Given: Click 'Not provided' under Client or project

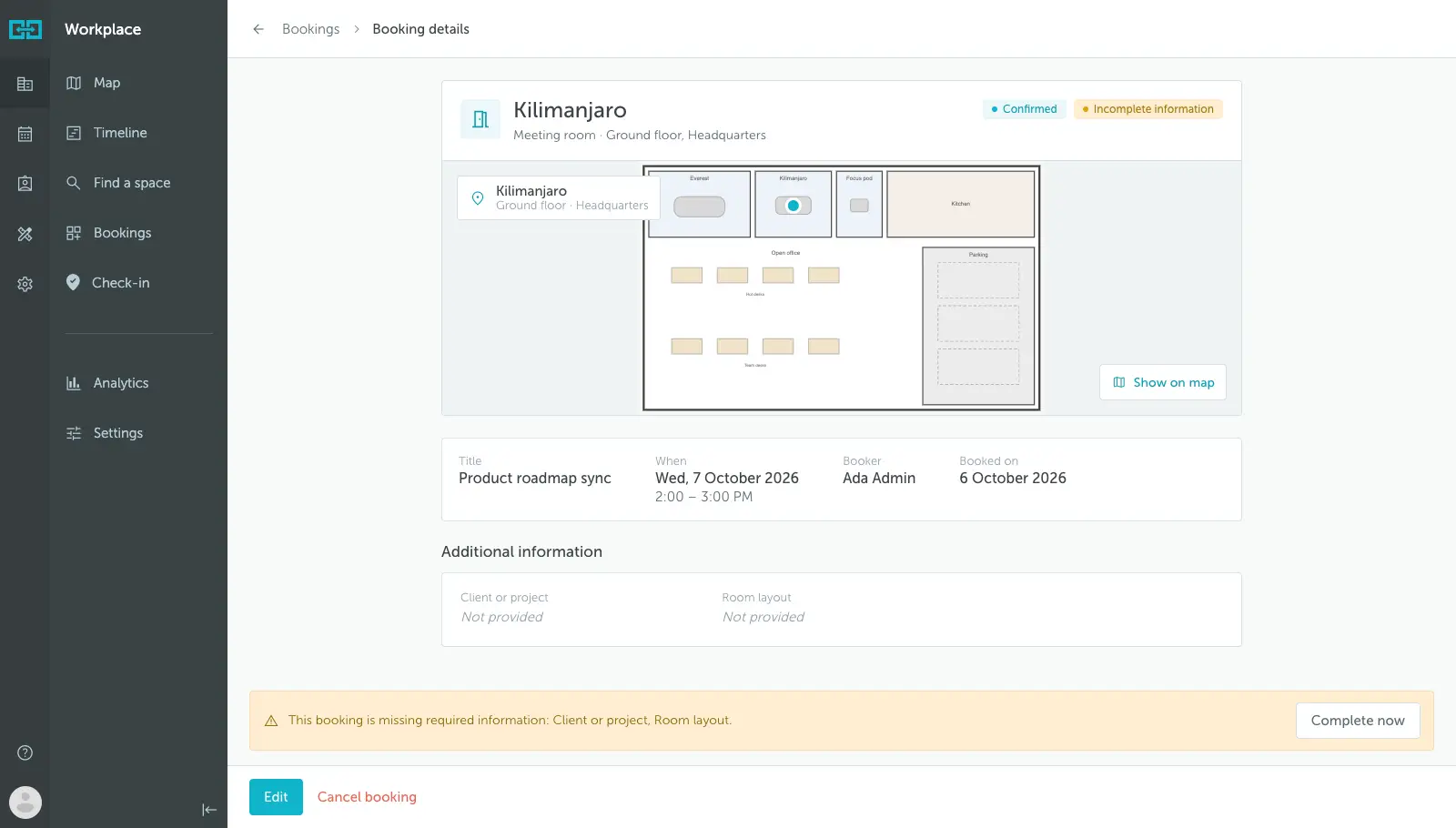Looking at the screenshot, I should point(502,617).
